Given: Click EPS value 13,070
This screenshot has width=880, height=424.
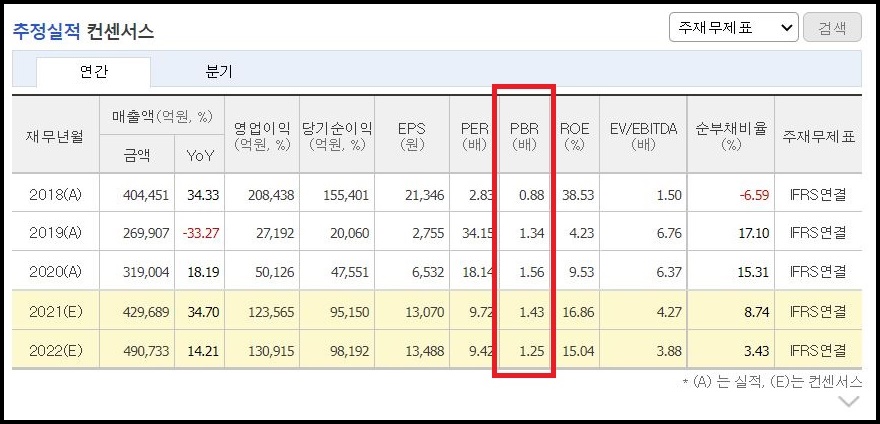Looking at the screenshot, I should (424, 312).
